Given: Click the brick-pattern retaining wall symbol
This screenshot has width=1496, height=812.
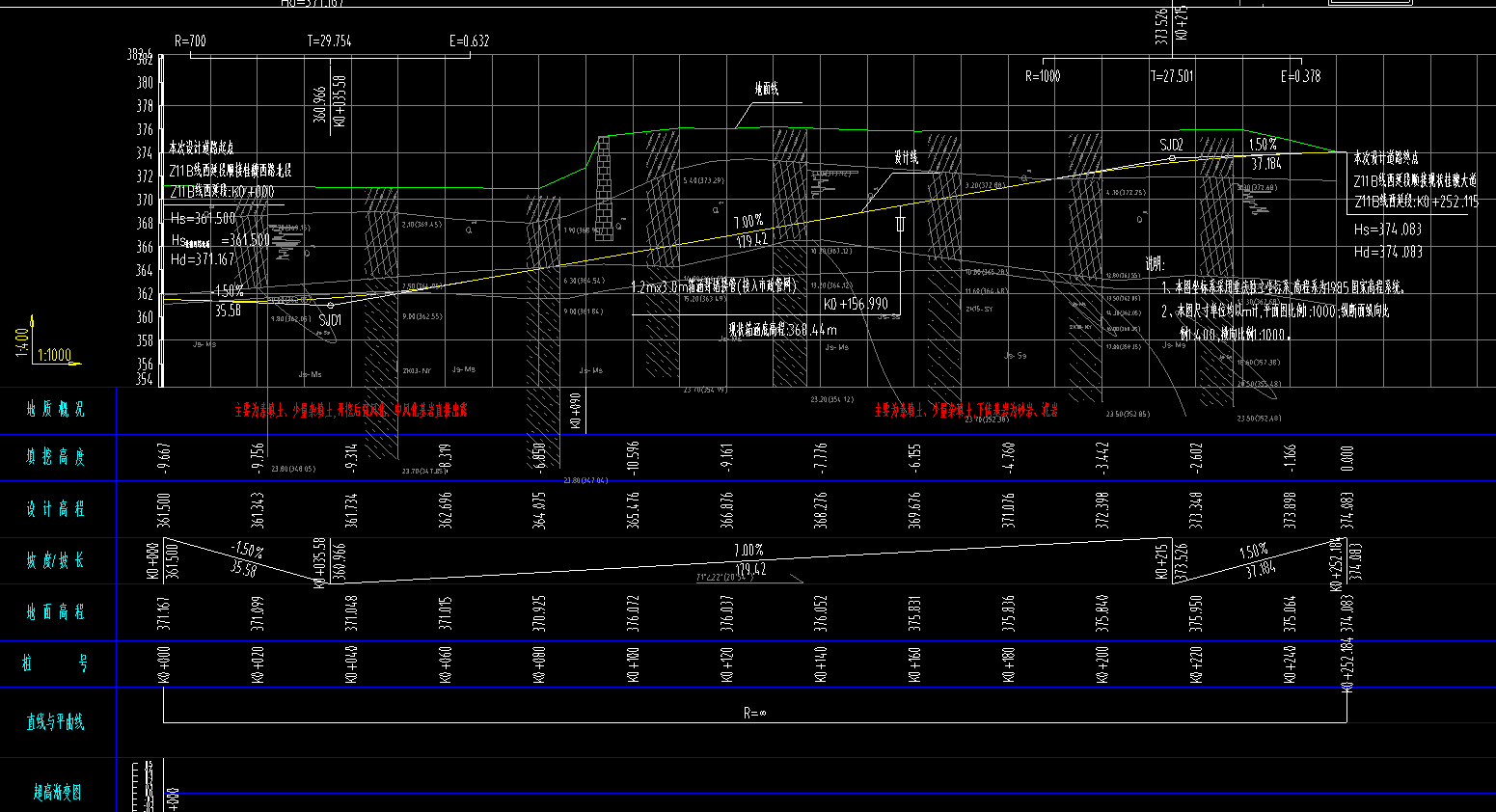Looking at the screenshot, I should [604, 187].
